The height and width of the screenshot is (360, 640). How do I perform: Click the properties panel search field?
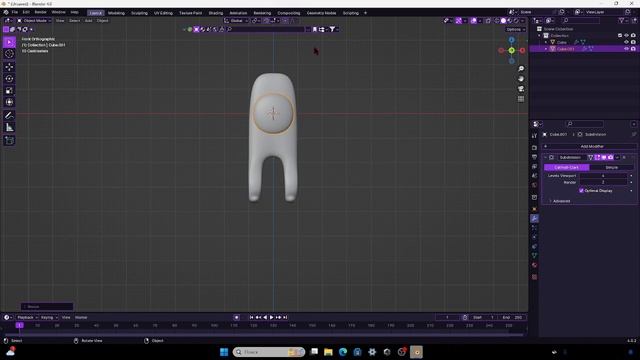pyautogui.click(x=585, y=124)
